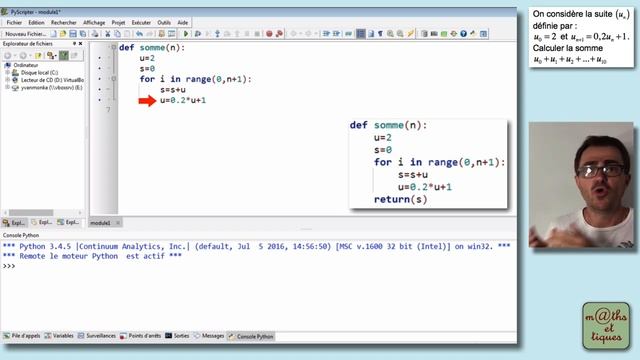640x360 pixels.
Task: Click the Zoom In magnifier icon
Action: click(x=390, y=34)
